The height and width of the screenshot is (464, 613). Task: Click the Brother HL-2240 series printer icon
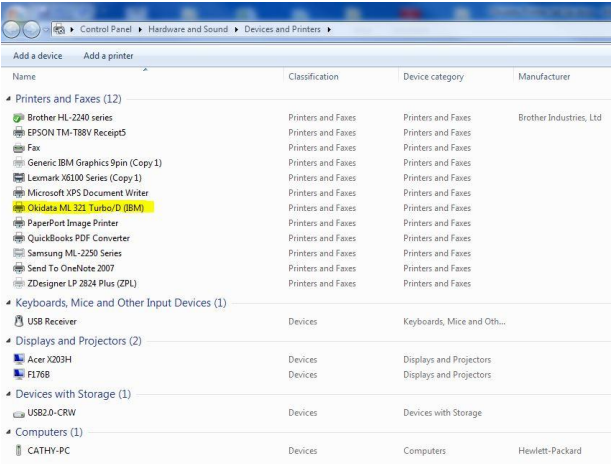point(19,118)
